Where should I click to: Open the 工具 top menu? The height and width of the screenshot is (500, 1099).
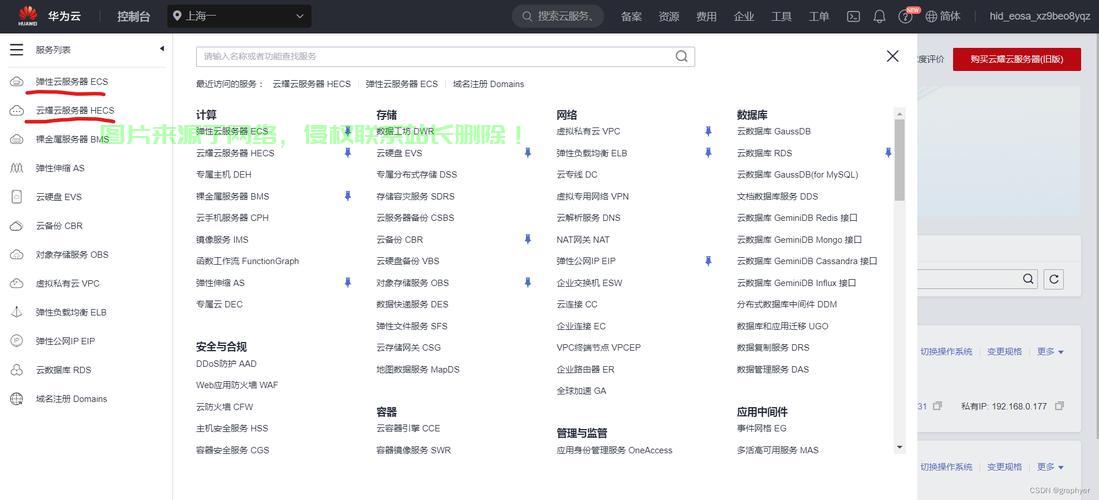point(781,16)
